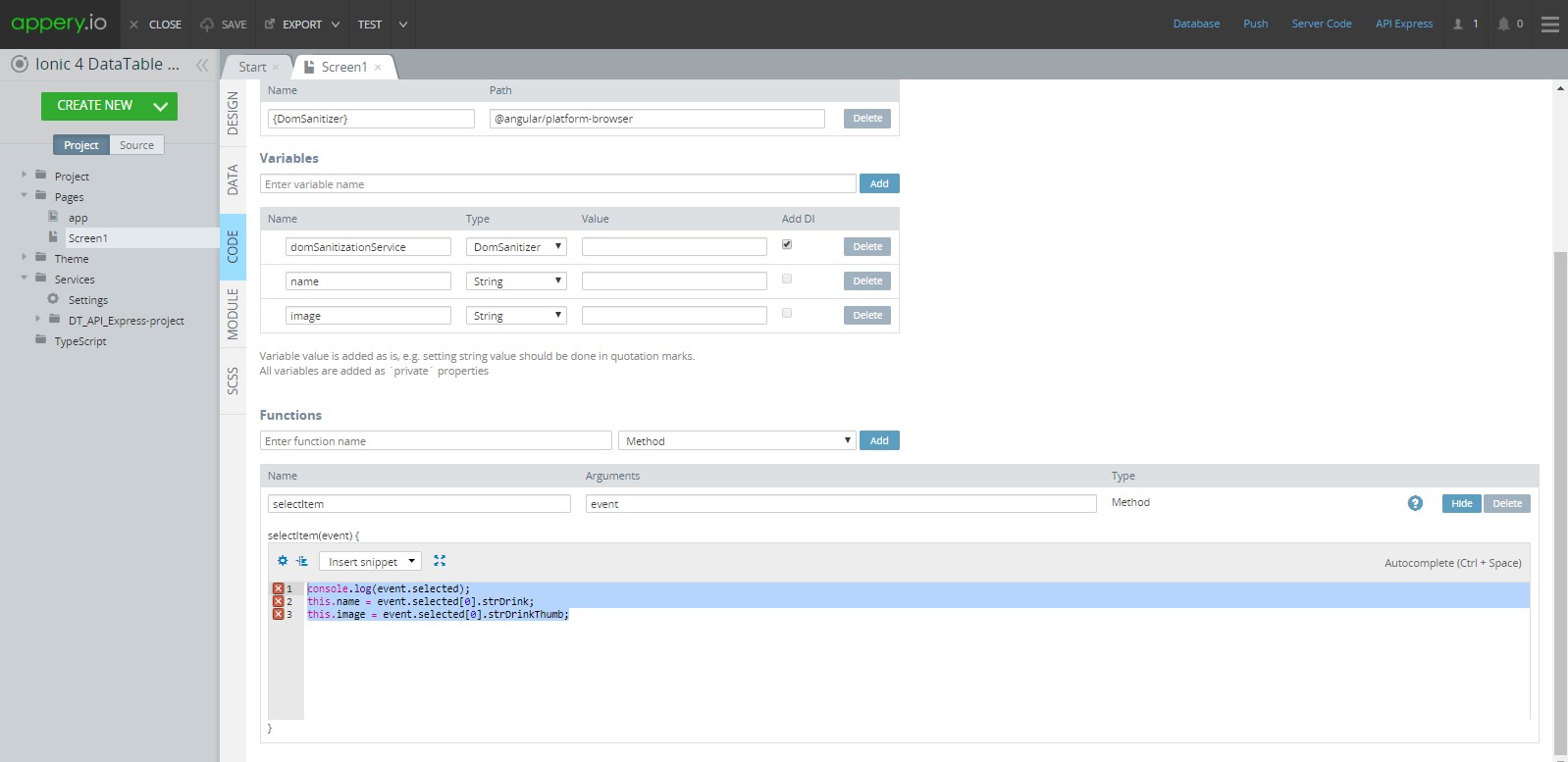Collapse the Services tree folder
The height and width of the screenshot is (762, 1568).
(x=24, y=278)
